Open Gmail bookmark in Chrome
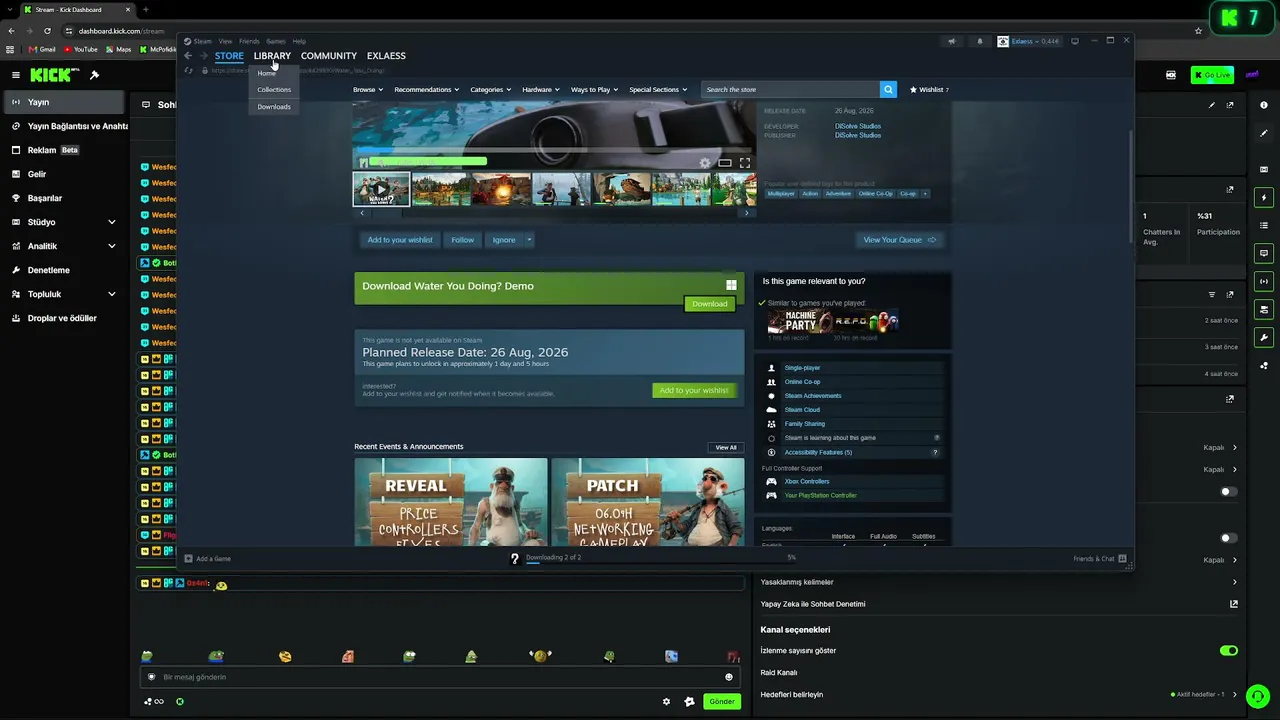1280x720 pixels. (x=41, y=49)
